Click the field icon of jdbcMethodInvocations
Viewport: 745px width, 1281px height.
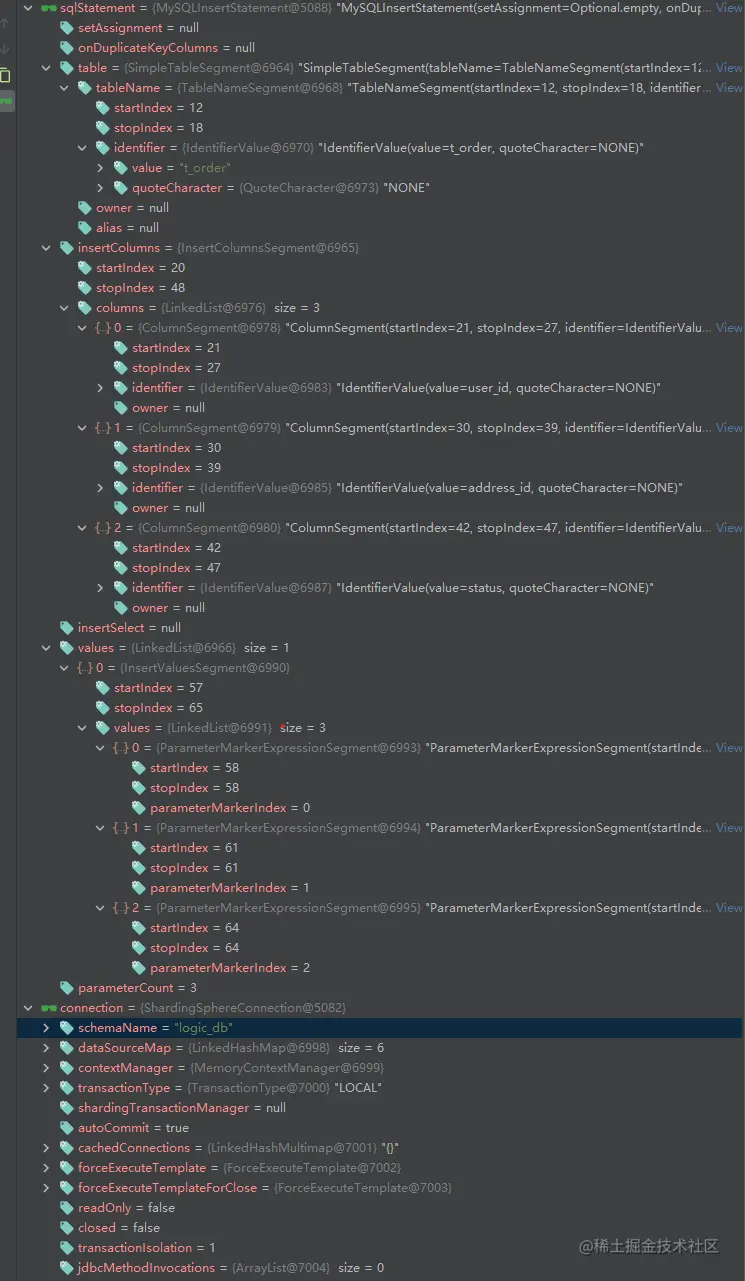click(67, 1268)
